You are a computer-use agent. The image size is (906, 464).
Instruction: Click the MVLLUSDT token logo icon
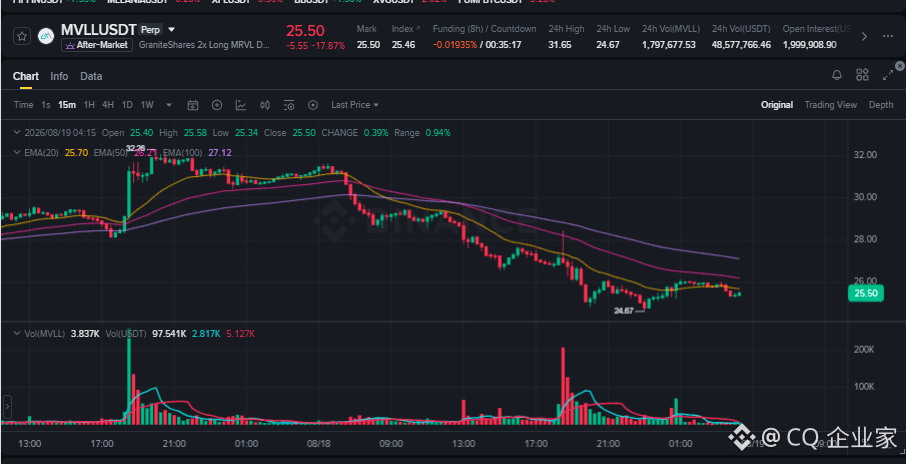click(46, 36)
